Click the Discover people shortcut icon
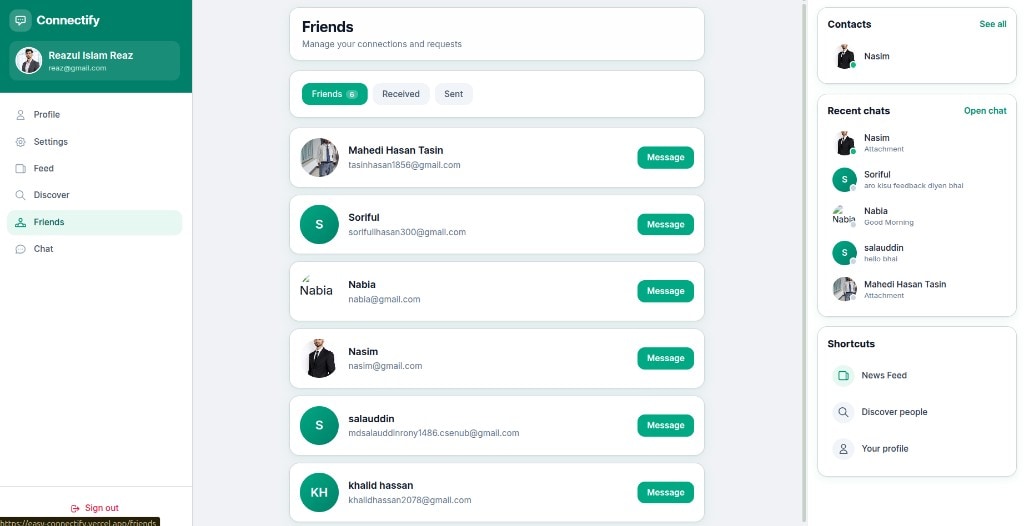The height and width of the screenshot is (526, 1024). [x=843, y=412]
